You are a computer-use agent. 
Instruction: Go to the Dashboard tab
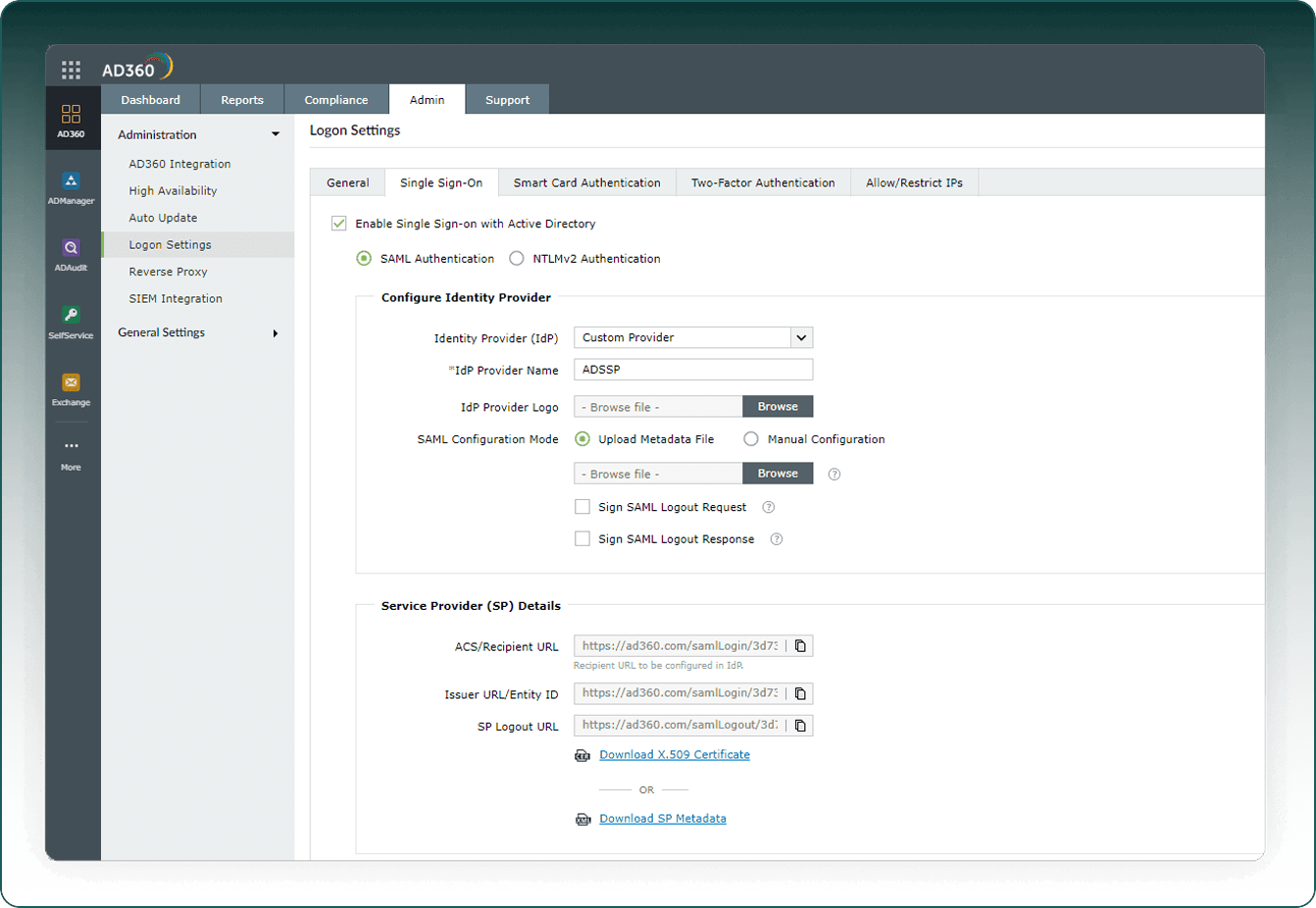[x=151, y=100]
